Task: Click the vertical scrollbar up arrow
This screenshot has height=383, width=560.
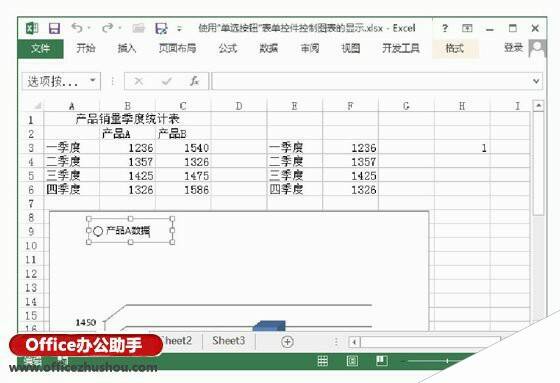Action: click(538, 105)
